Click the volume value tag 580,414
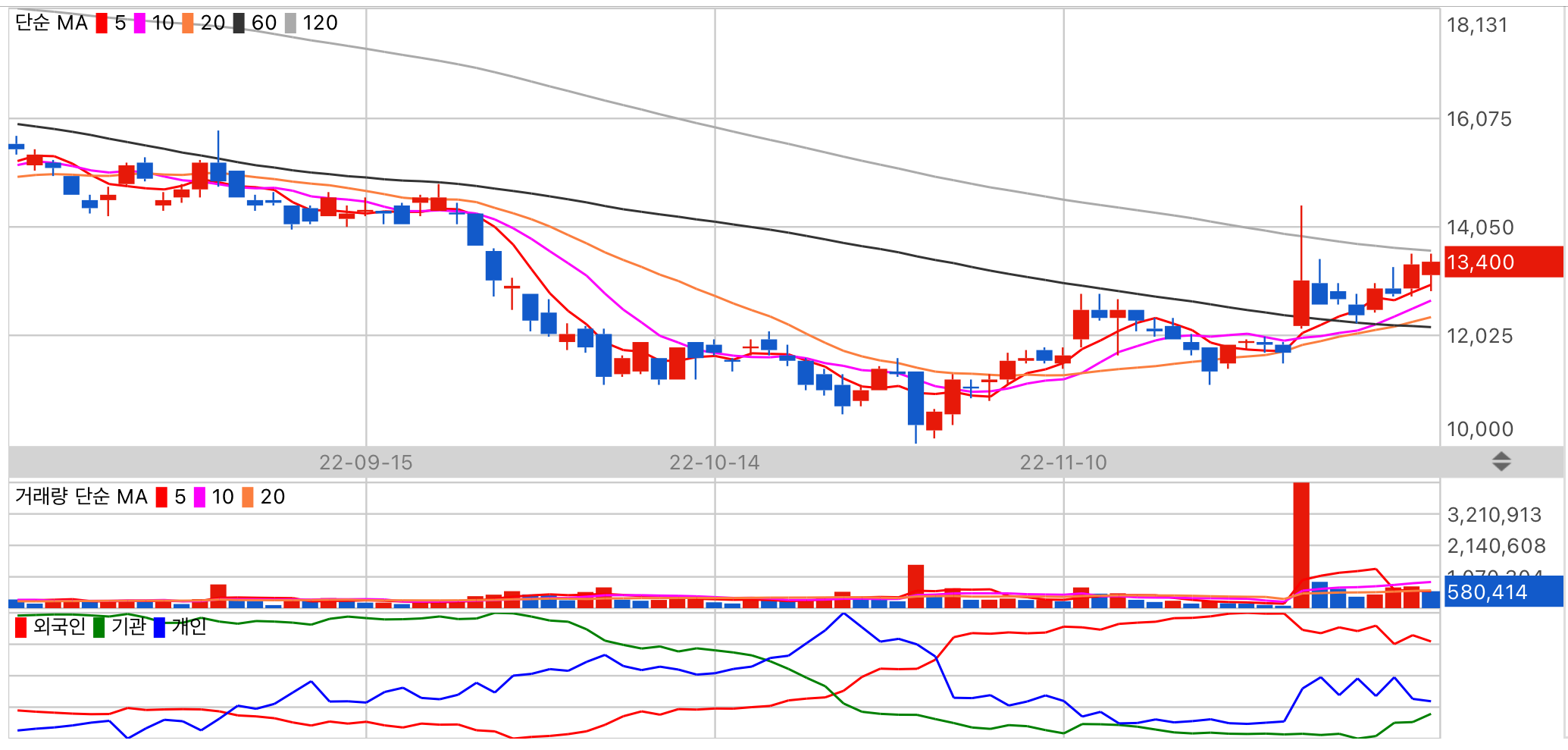 [1504, 592]
